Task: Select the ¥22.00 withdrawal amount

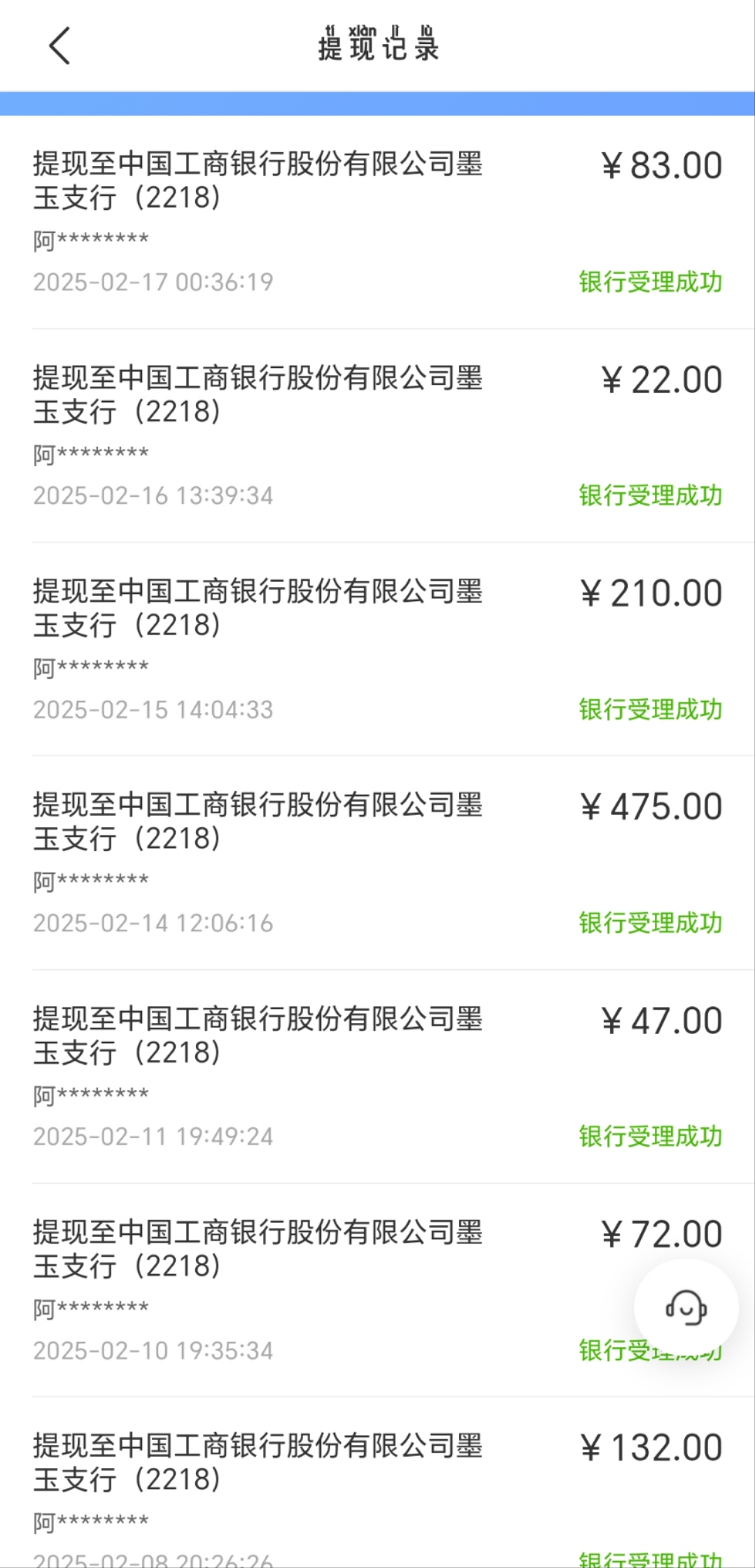Action: pos(661,380)
